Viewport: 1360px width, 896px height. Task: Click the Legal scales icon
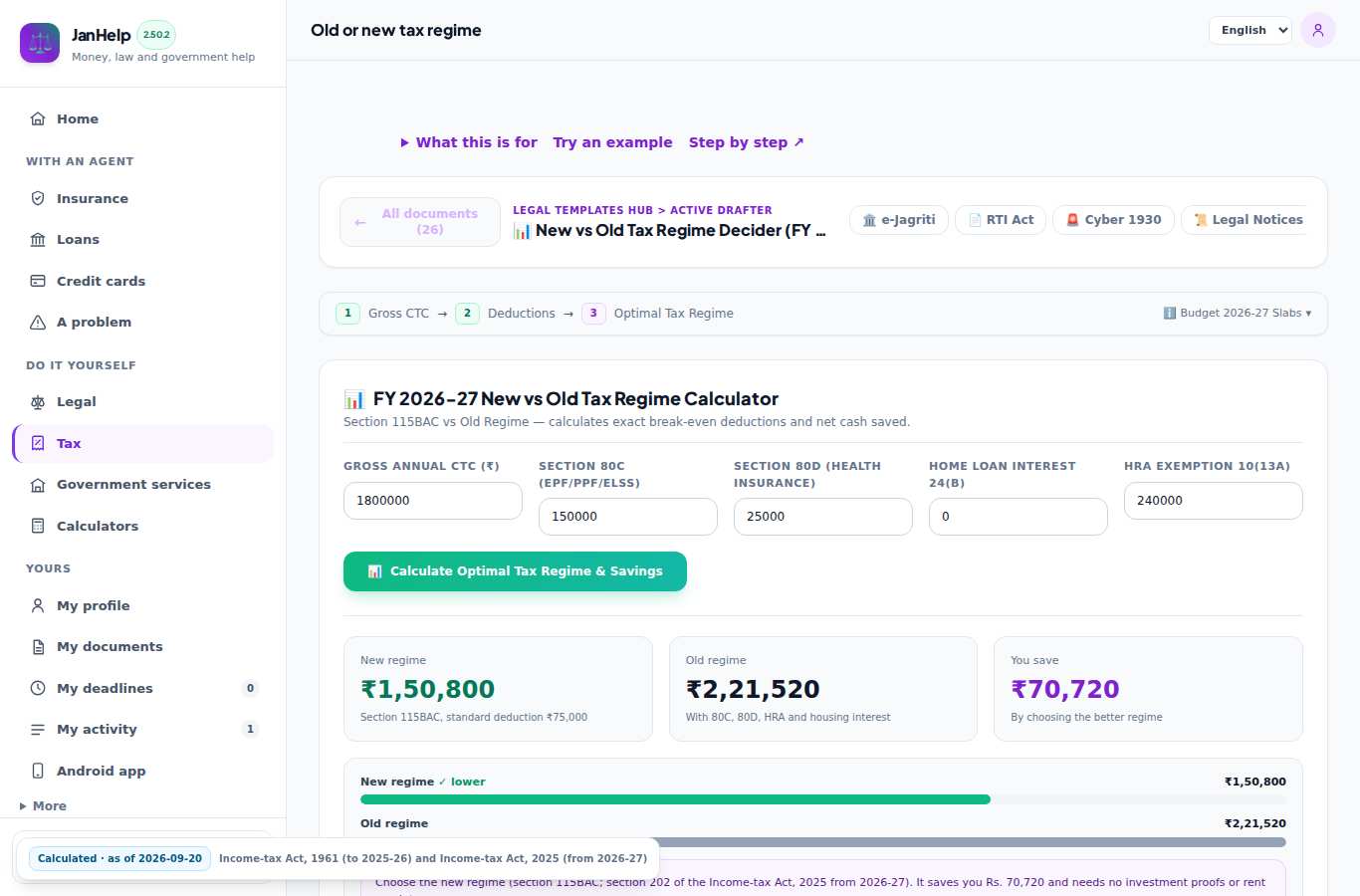[x=38, y=401]
